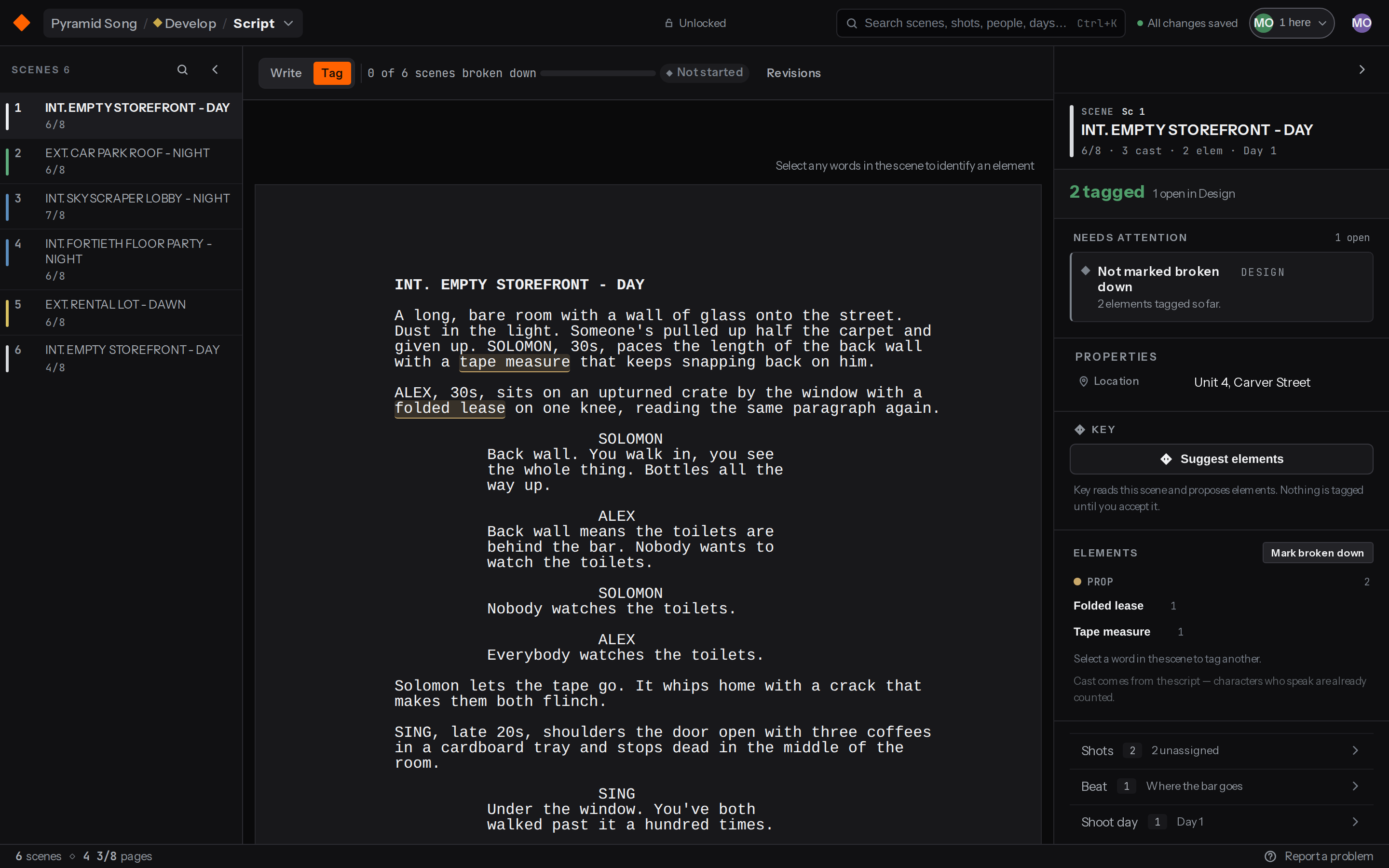Switch to the Write mode tab
1389x868 pixels.
click(286, 73)
